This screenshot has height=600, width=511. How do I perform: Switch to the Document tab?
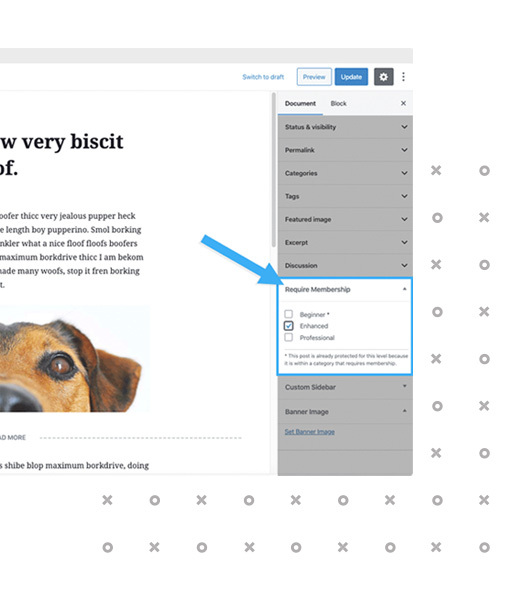point(300,103)
